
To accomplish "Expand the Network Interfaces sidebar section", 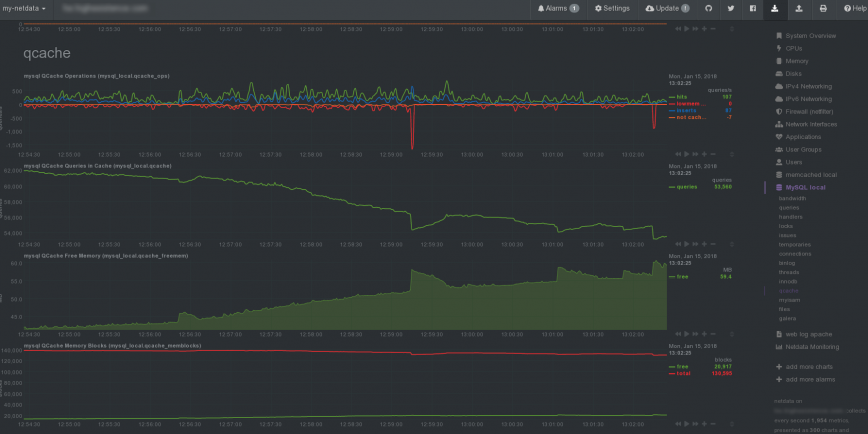I will [811, 124].
